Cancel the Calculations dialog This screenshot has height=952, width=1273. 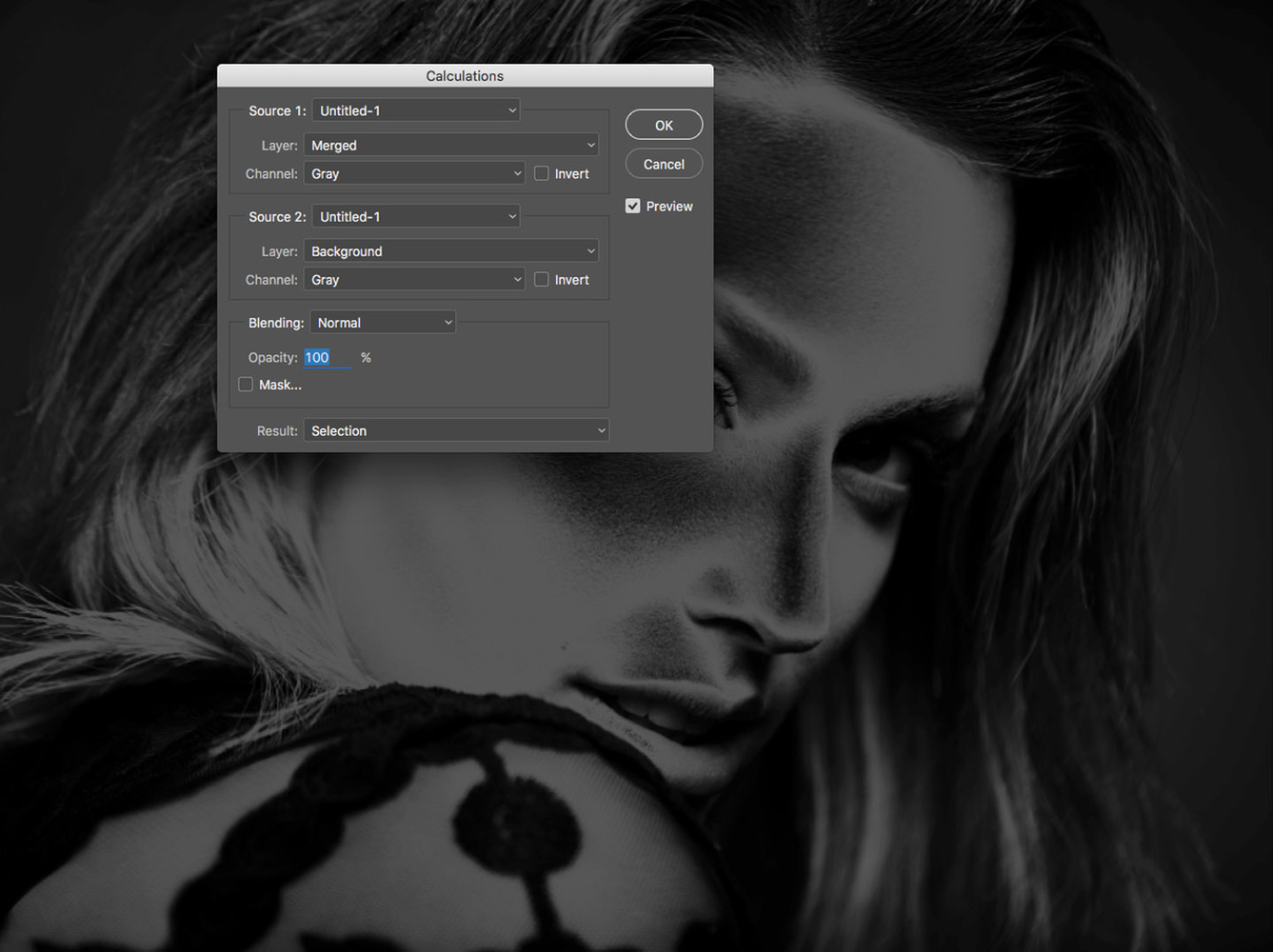click(x=664, y=164)
